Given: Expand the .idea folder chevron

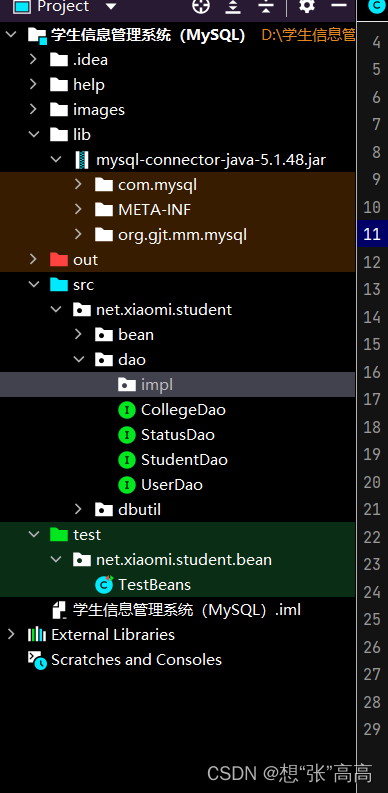Looking at the screenshot, I should (33, 60).
